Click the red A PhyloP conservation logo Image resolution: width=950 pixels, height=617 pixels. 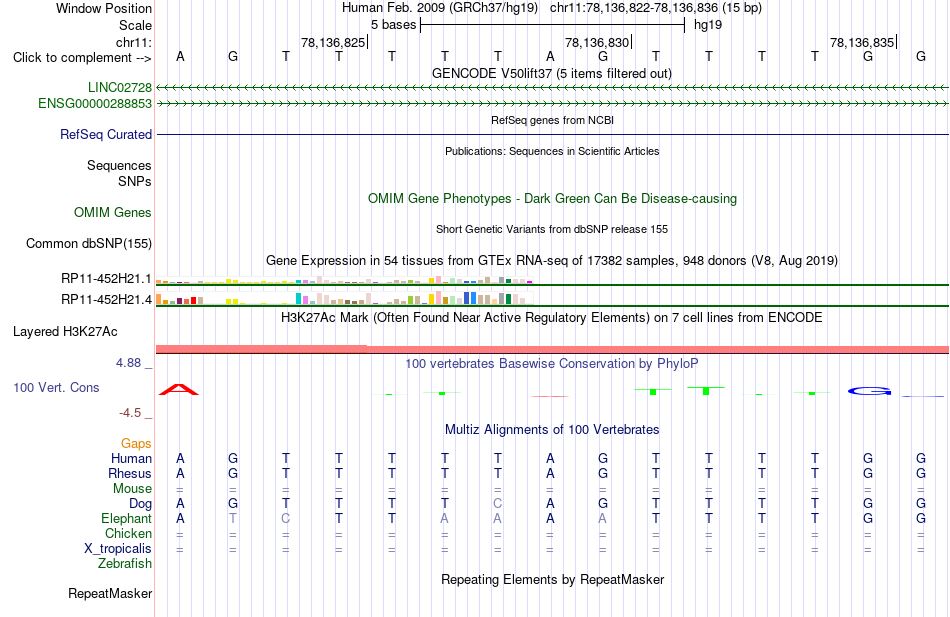(x=179, y=390)
